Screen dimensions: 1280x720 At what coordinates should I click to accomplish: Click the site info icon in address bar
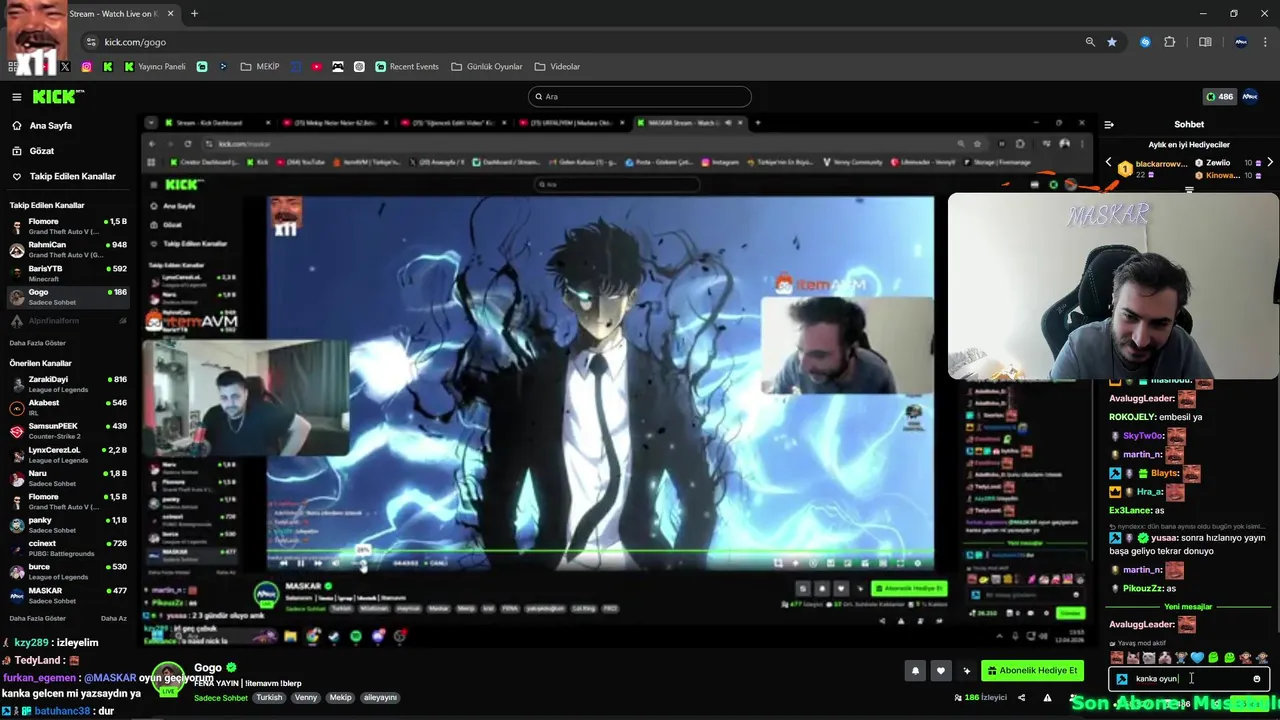click(x=92, y=42)
